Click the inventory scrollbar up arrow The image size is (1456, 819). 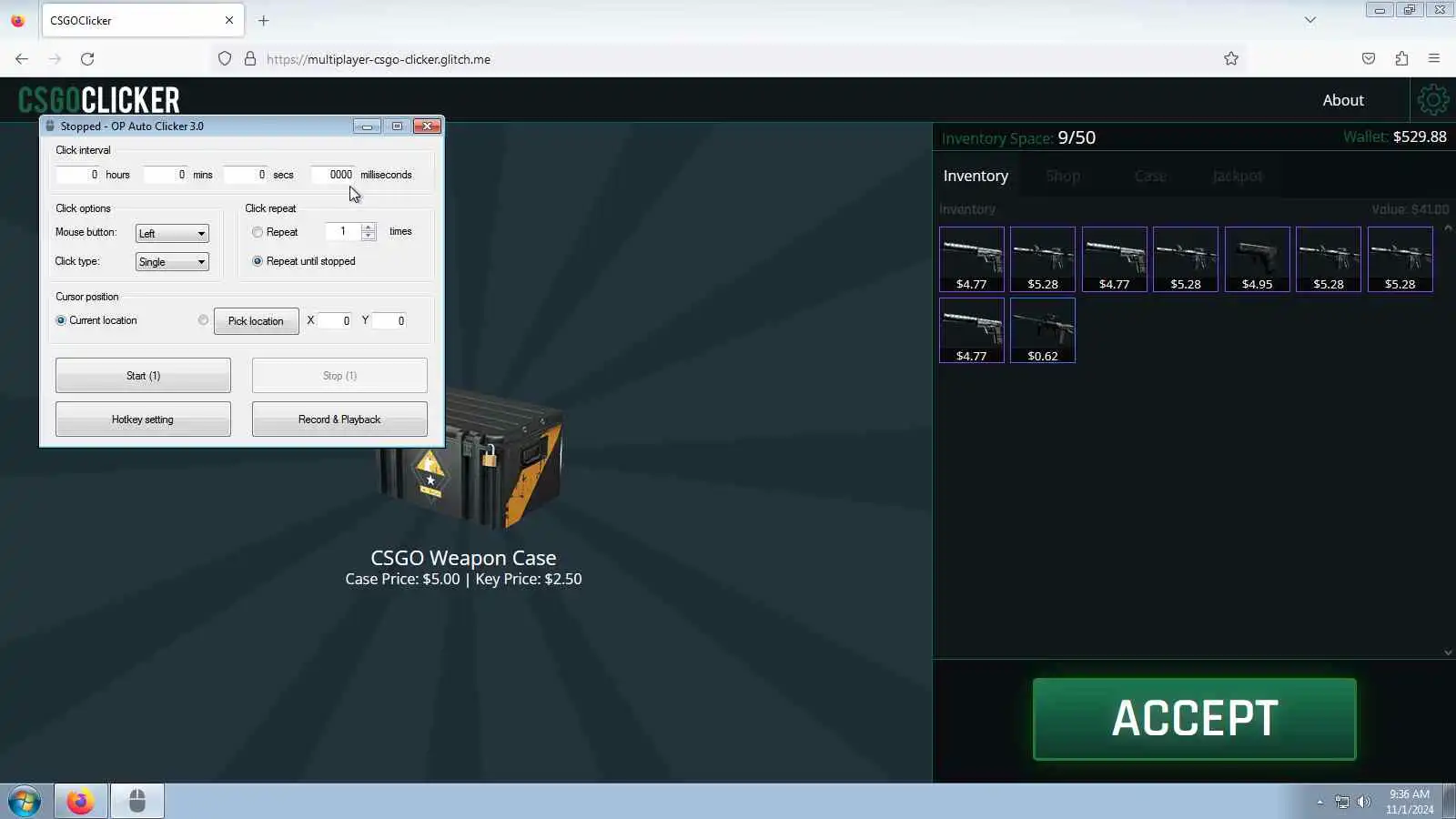point(1448,227)
